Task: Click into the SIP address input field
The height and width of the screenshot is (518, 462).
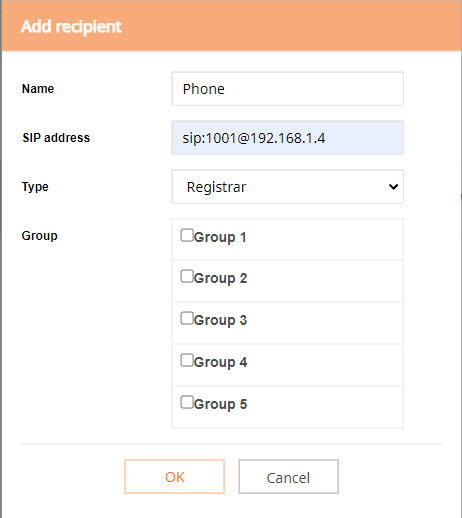Action: pos(288,138)
